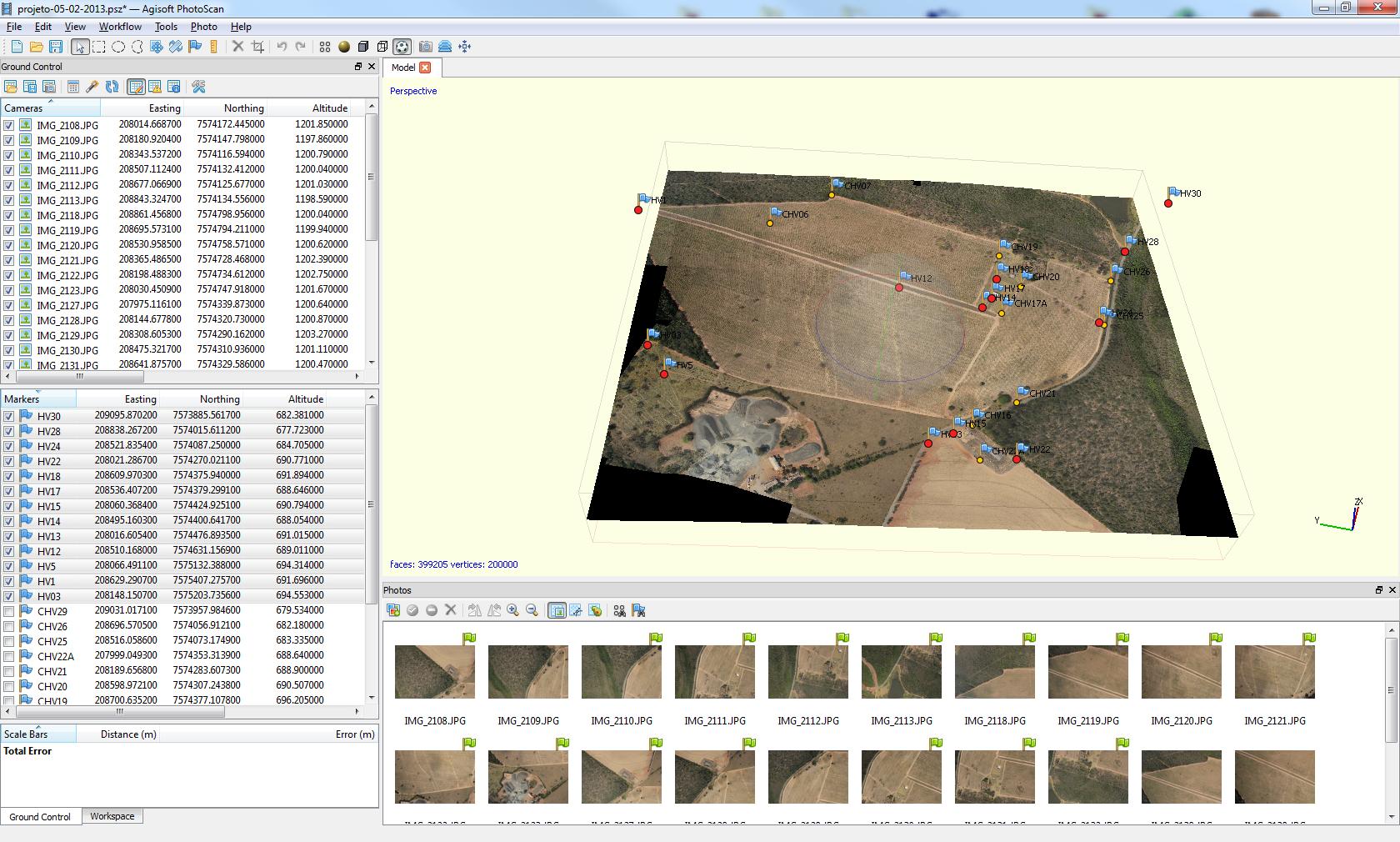Open the File menu
Screen dimensions: 1400x842
click(14, 27)
